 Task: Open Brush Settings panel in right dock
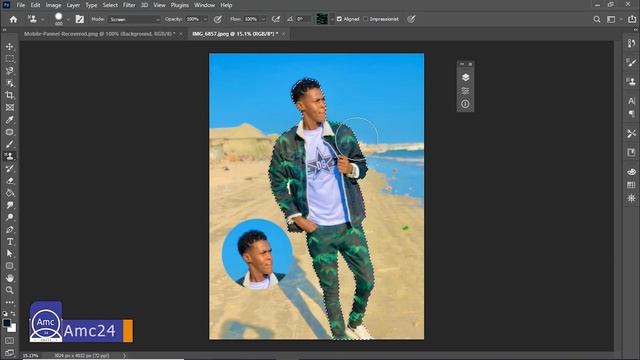point(631,62)
